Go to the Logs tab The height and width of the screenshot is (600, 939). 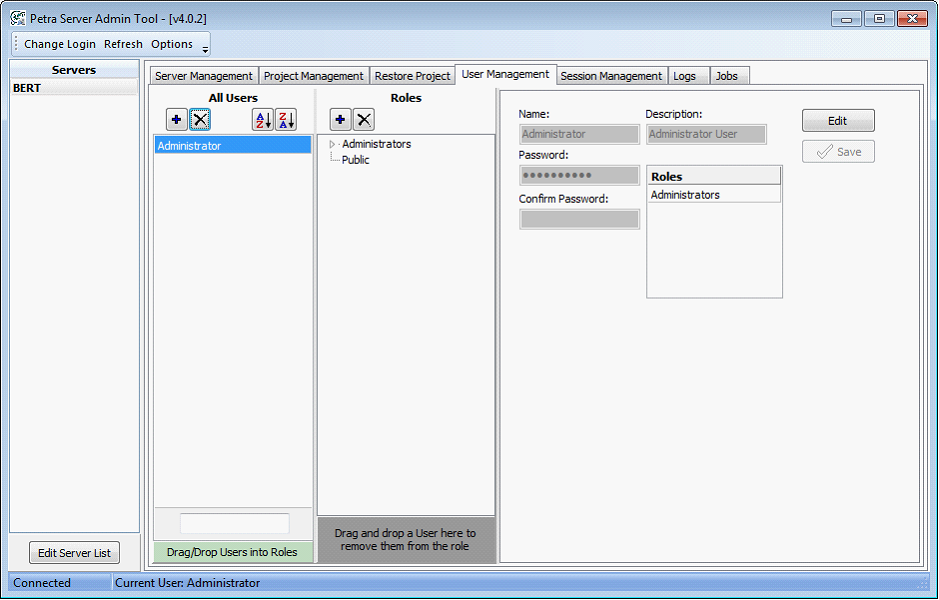click(x=685, y=76)
